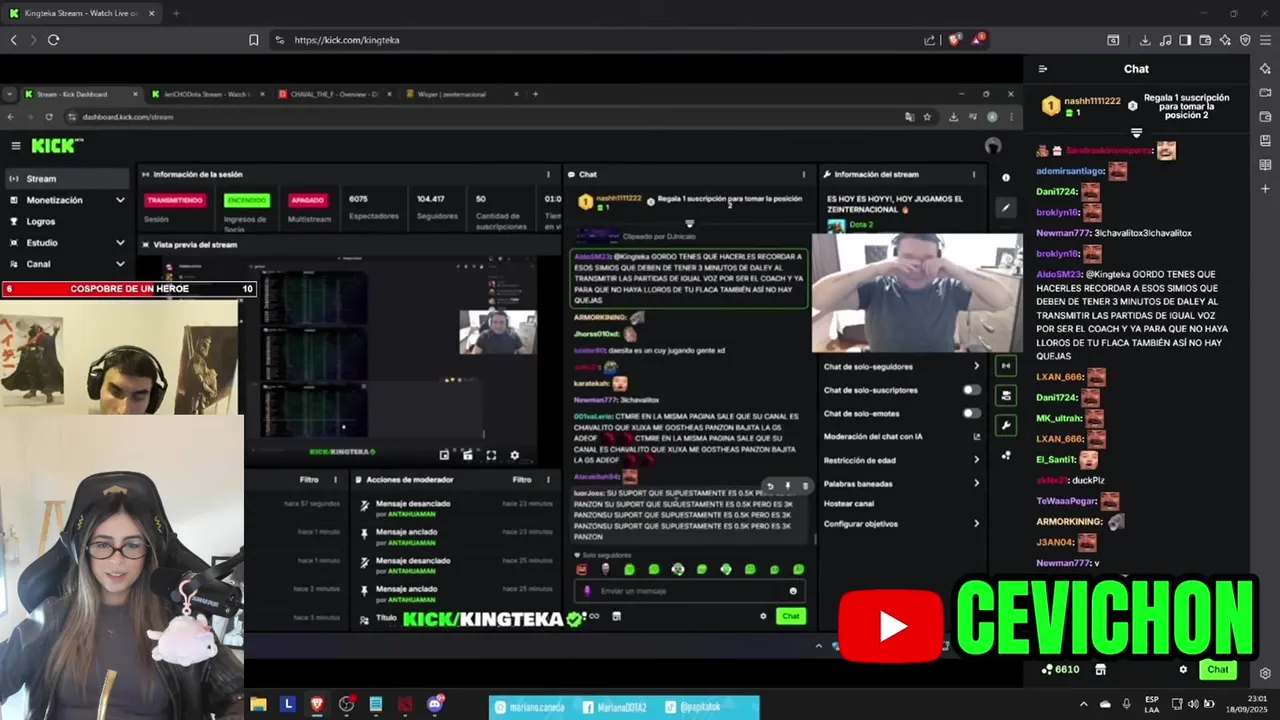
Task: Open Moderación del chat con IA
Action: pos(902,436)
